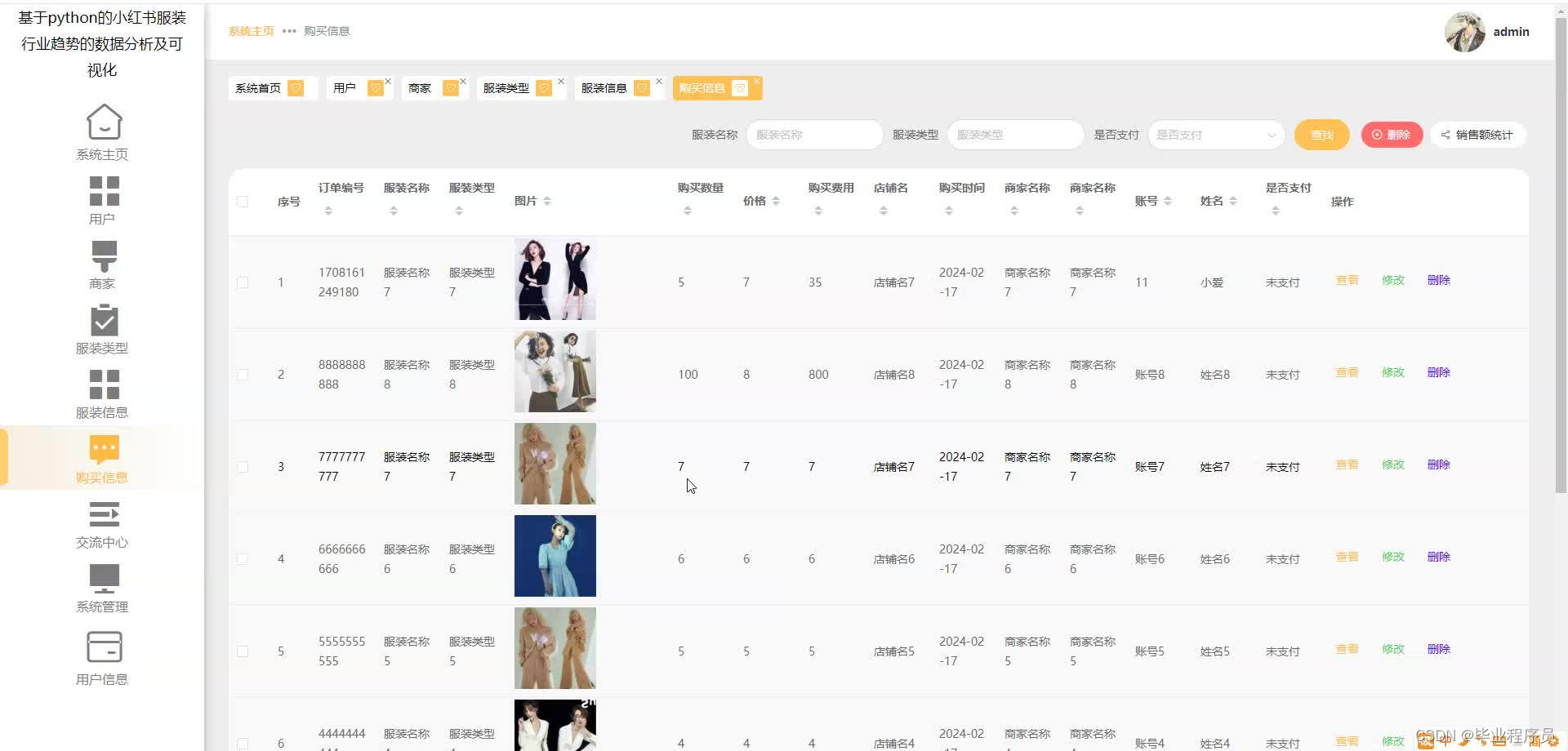Open the 是否支付 filter dropdown
The height and width of the screenshot is (751, 1568).
click(x=1216, y=135)
